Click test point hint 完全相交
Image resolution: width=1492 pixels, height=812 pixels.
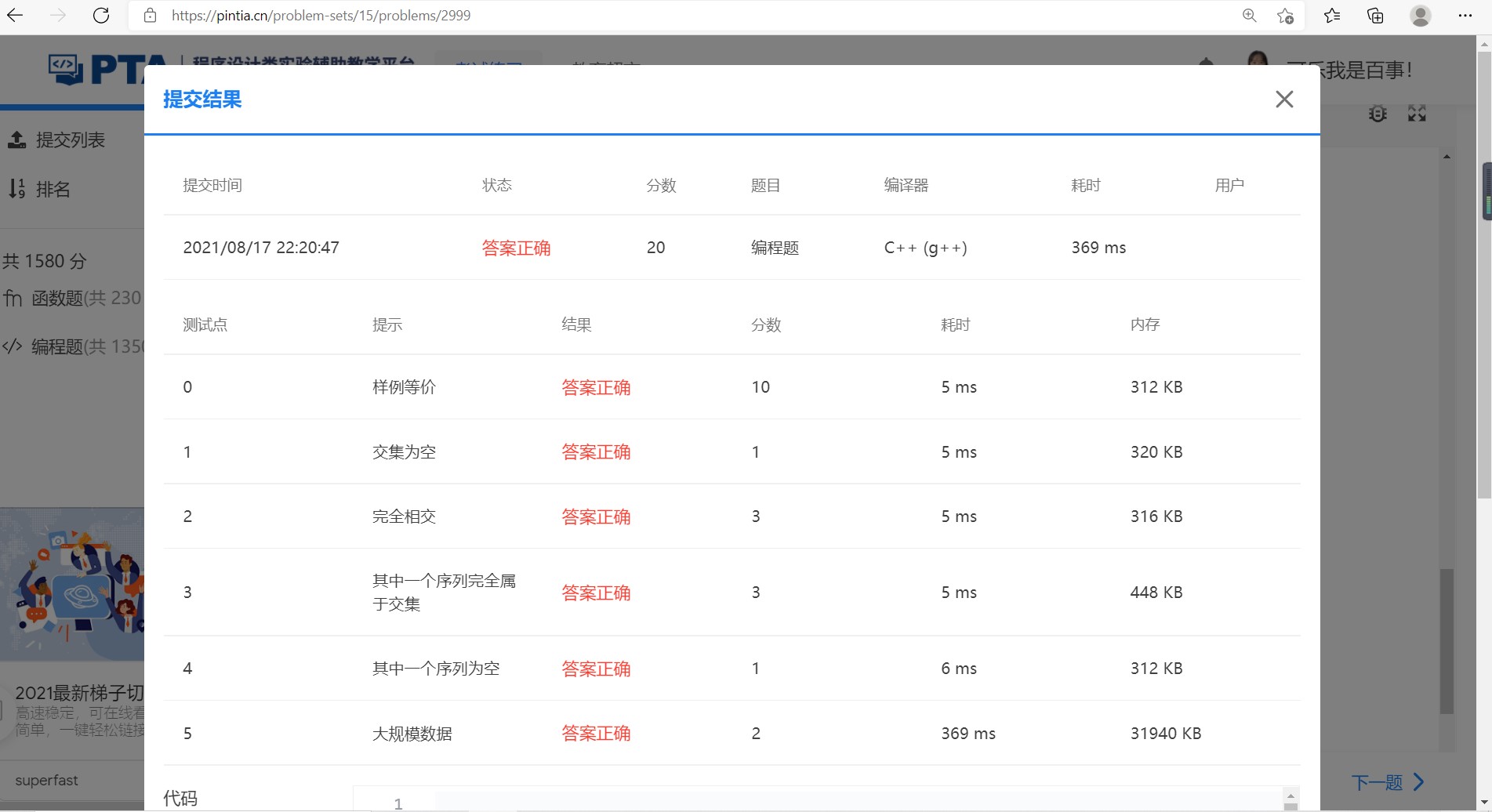[x=404, y=517]
